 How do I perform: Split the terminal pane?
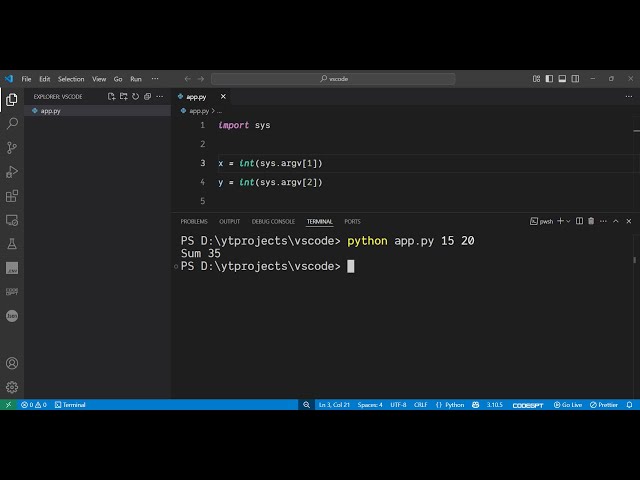tap(579, 221)
